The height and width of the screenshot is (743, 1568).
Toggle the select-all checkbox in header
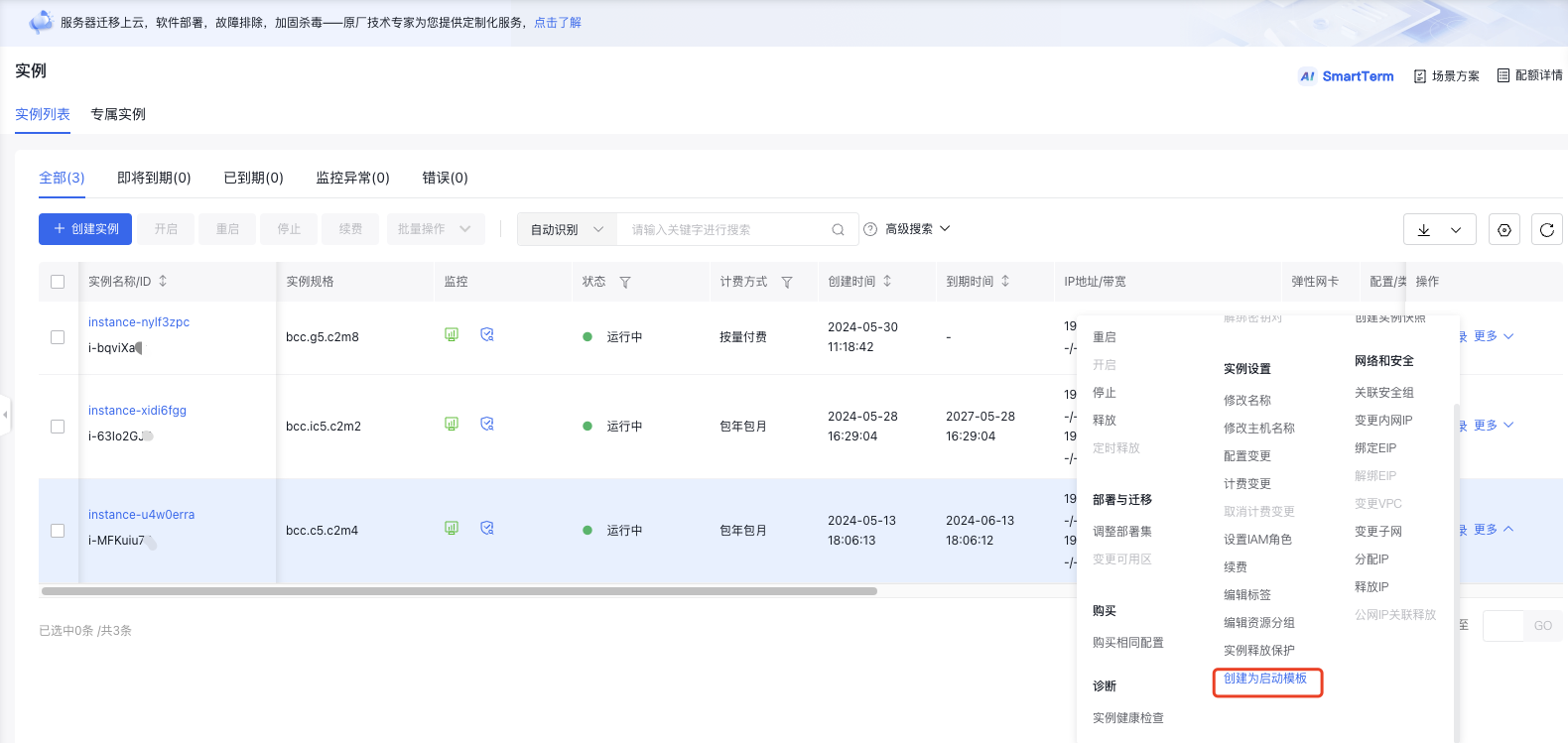pyautogui.click(x=58, y=282)
